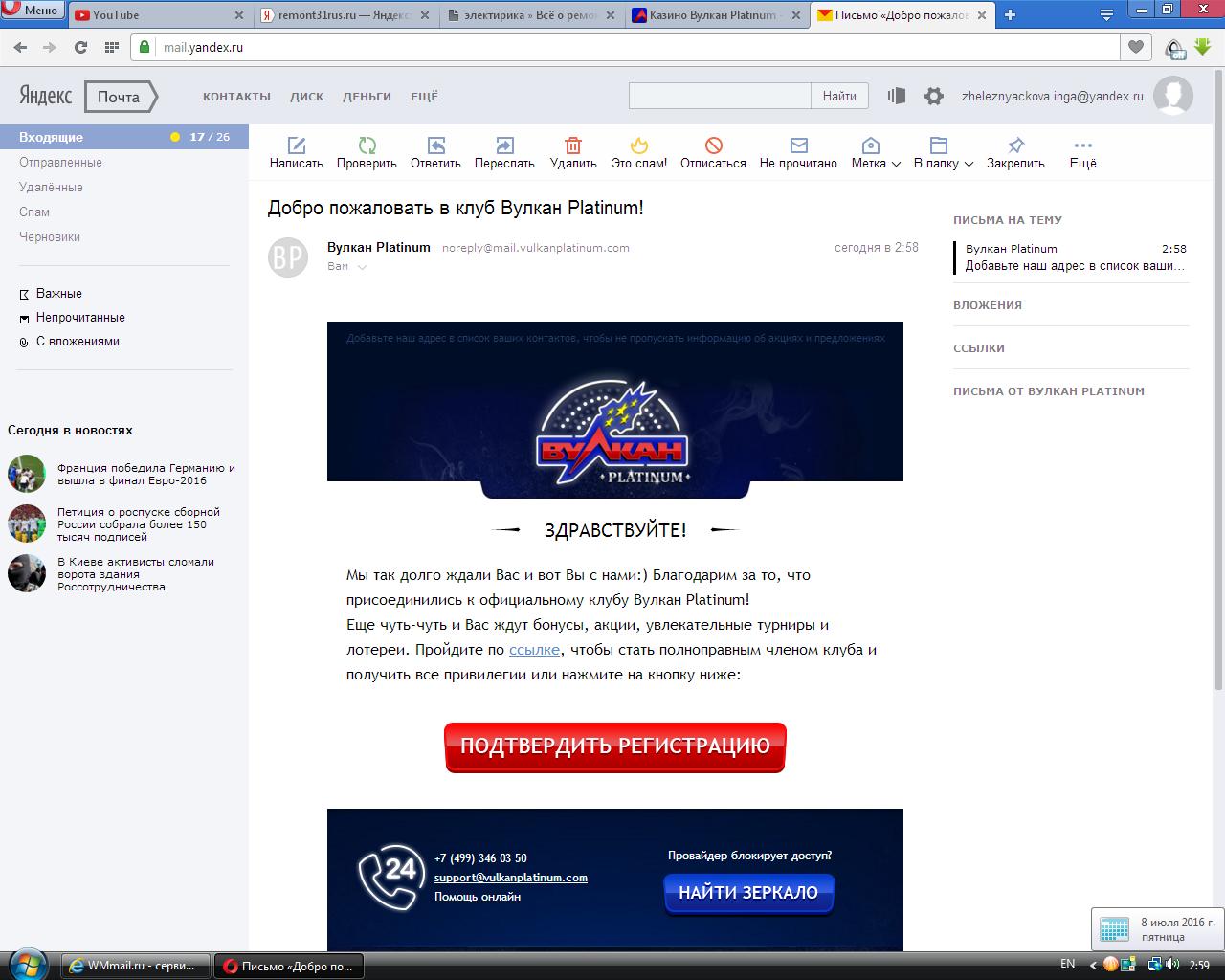
Task: Click the Windows Start button
Action: [x=27, y=963]
